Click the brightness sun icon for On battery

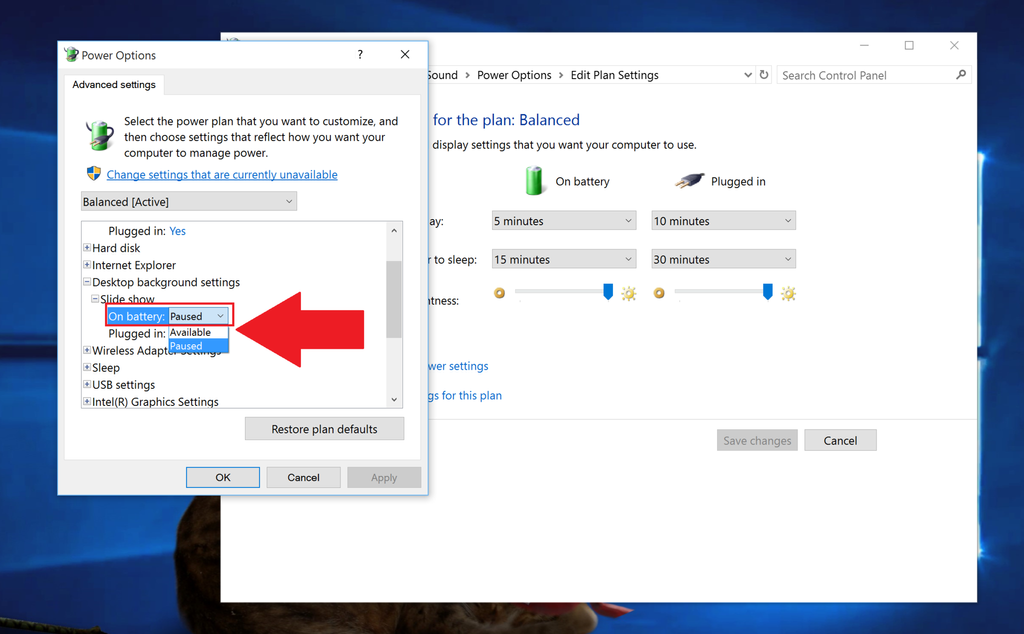627,294
